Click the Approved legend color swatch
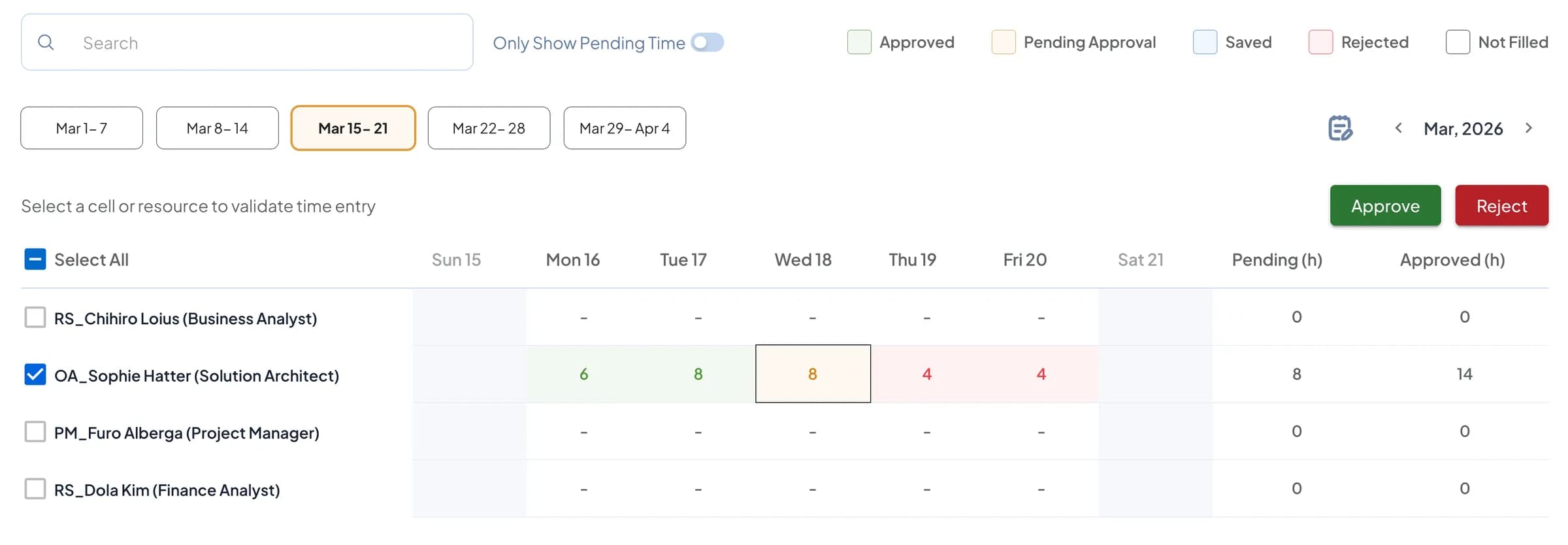The width and height of the screenshot is (1568, 545). (x=859, y=42)
